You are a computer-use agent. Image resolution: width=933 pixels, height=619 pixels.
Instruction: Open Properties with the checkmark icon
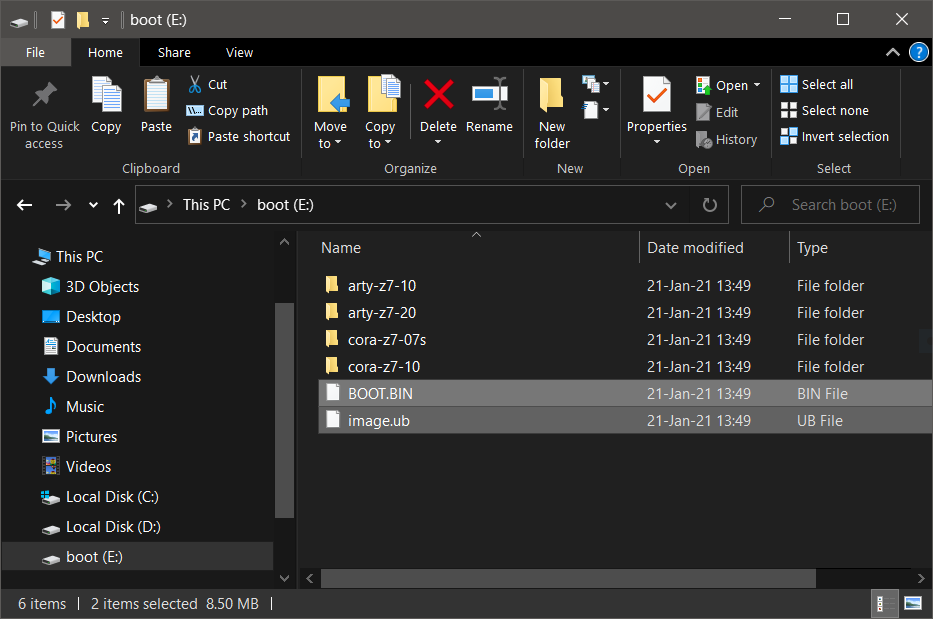click(x=656, y=95)
